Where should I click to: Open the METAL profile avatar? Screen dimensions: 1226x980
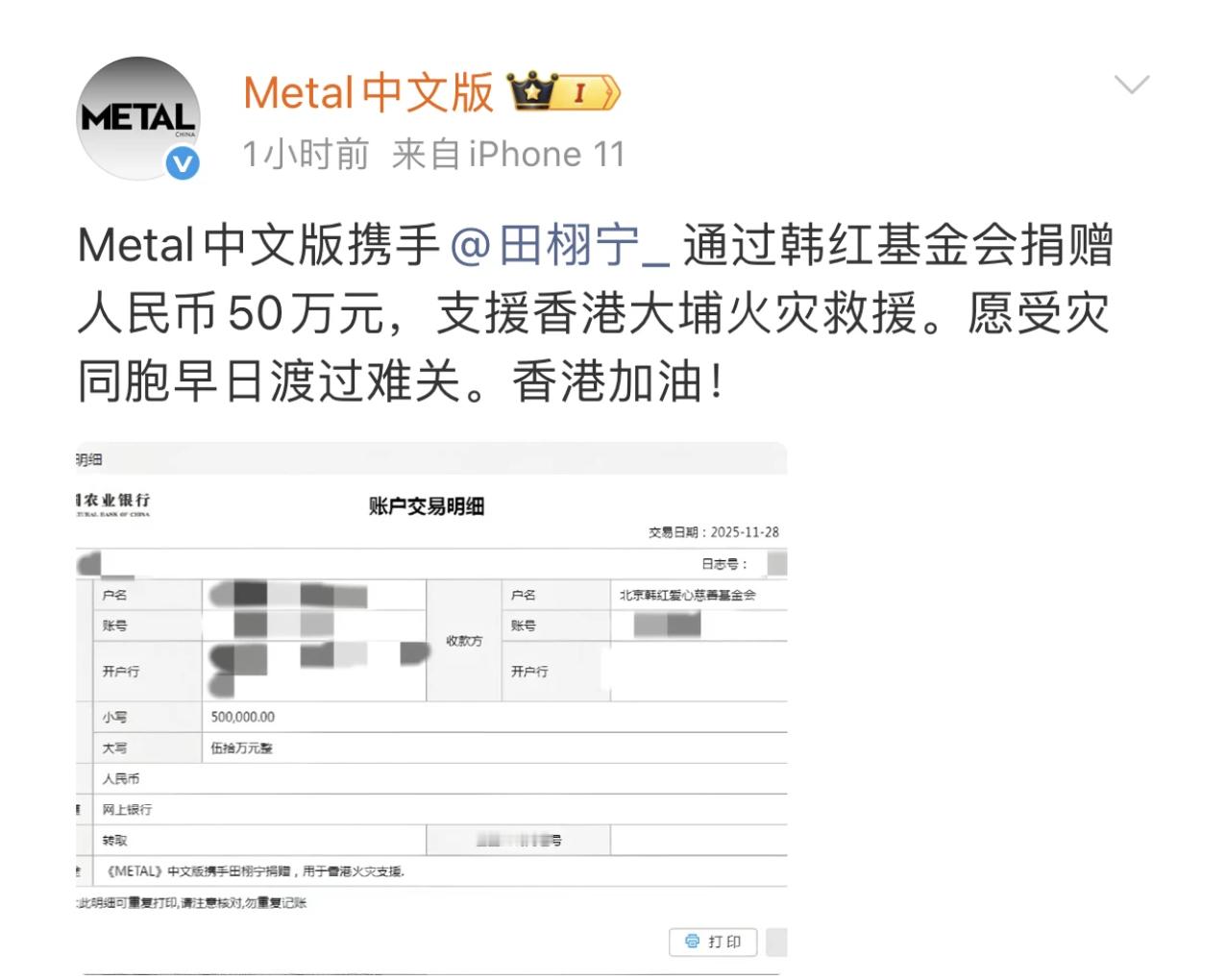[x=137, y=118]
